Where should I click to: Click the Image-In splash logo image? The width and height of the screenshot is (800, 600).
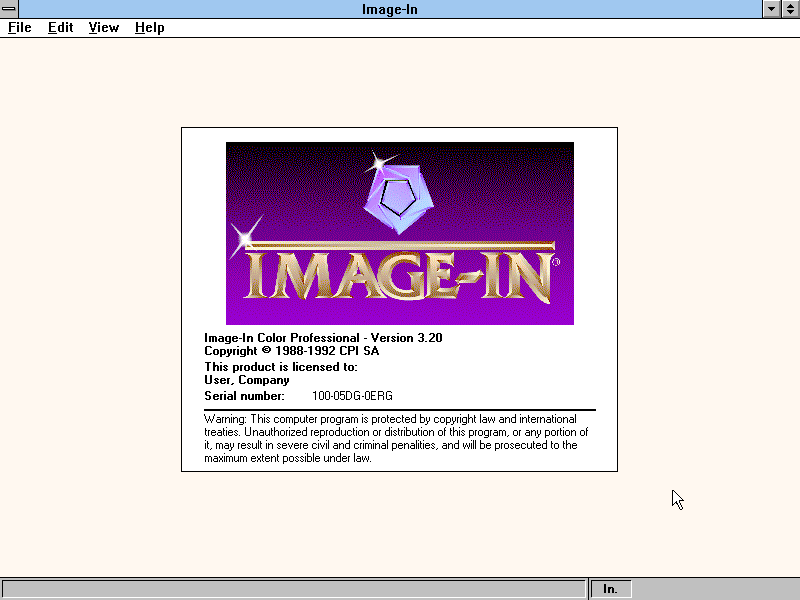click(399, 233)
